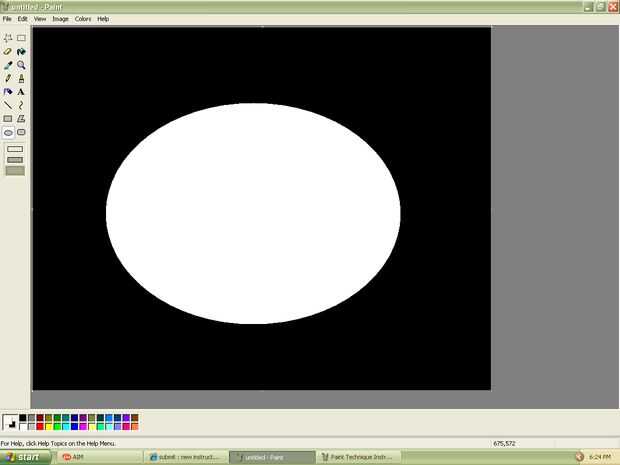Screen dimensions: 620x465
Task: Open the File menu
Action: (7, 19)
